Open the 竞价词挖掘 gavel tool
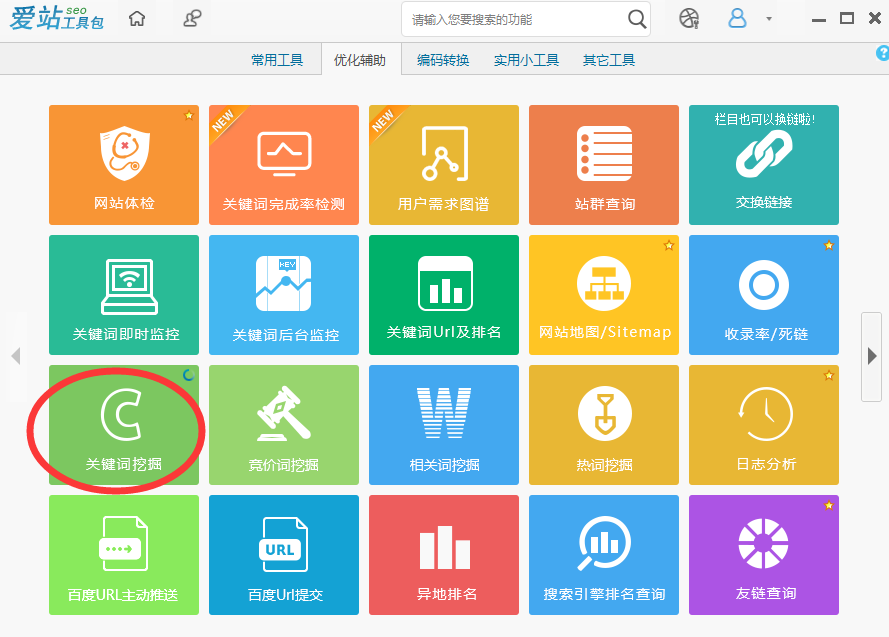 point(284,425)
